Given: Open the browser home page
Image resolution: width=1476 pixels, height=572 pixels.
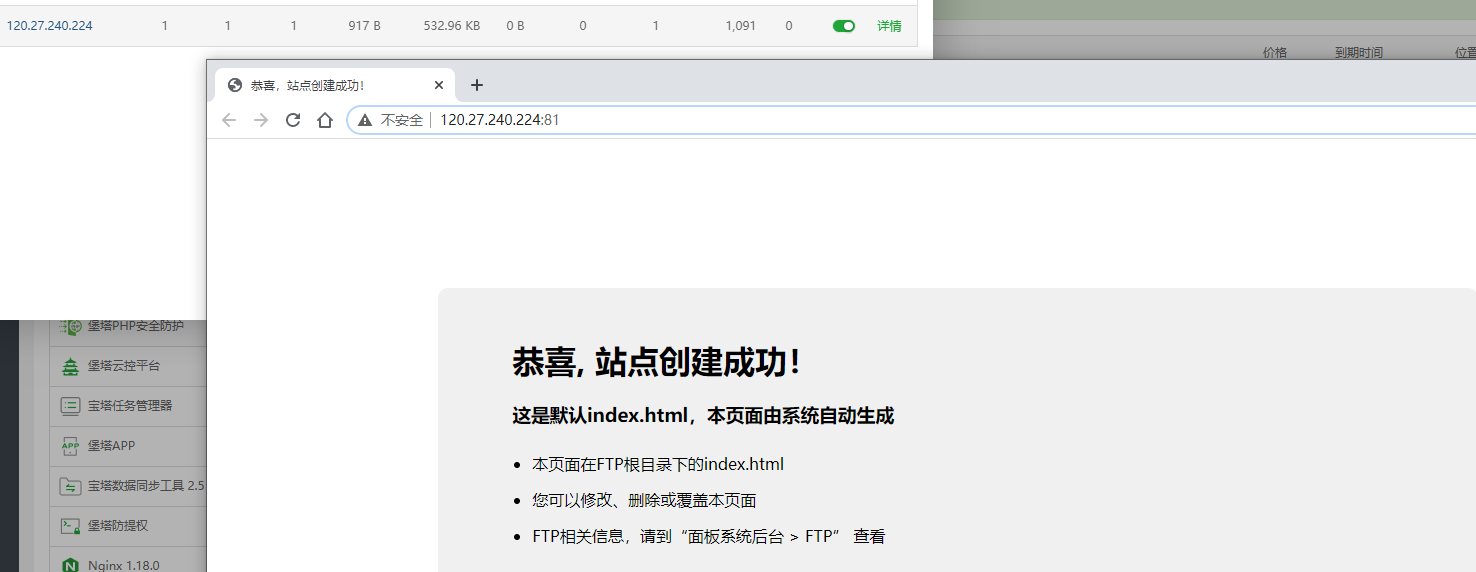Looking at the screenshot, I should coord(325,120).
